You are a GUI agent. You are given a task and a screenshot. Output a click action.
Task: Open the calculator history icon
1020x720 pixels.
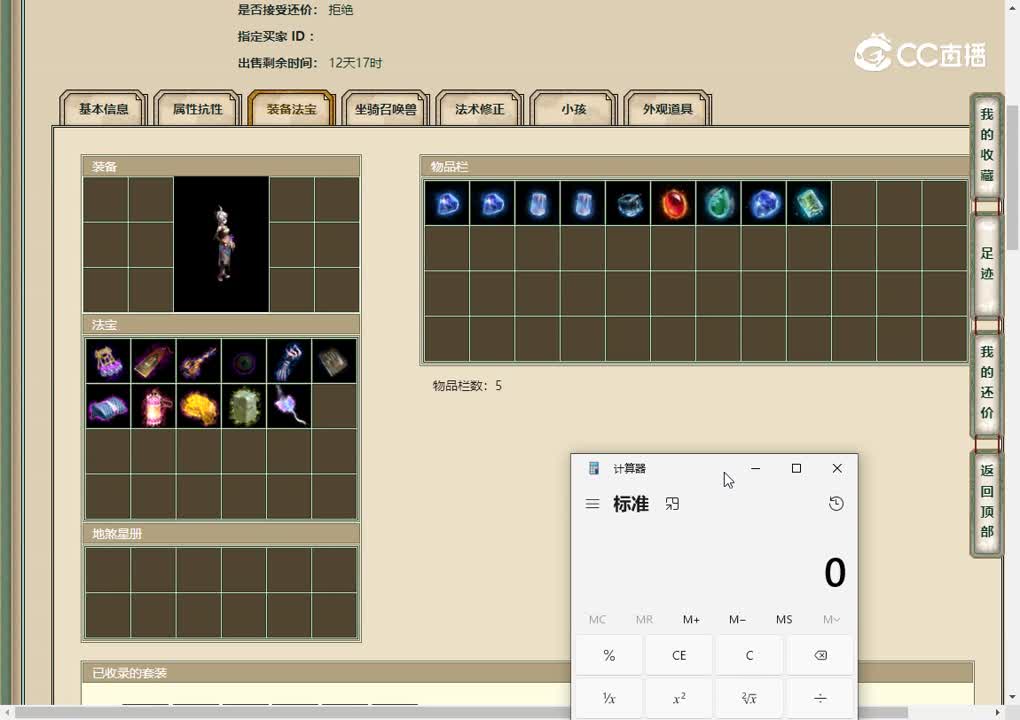tap(837, 503)
